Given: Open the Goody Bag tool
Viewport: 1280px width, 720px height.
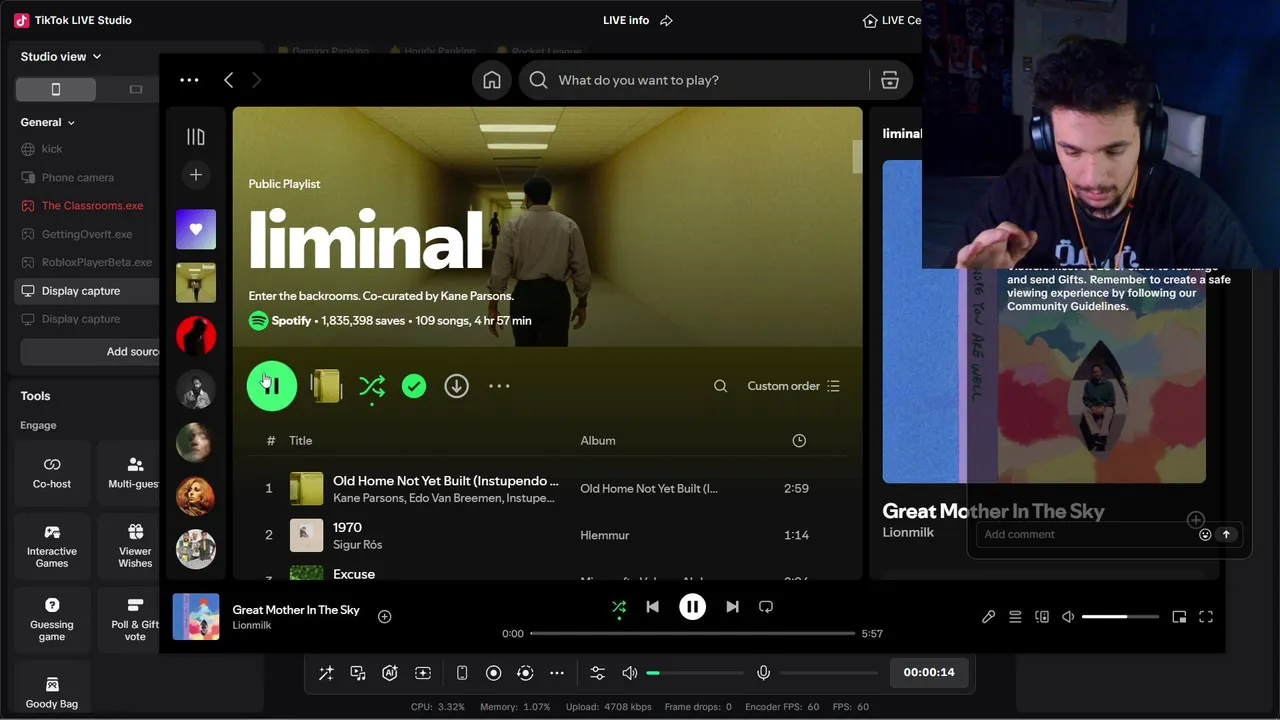Looking at the screenshot, I should pos(52,690).
